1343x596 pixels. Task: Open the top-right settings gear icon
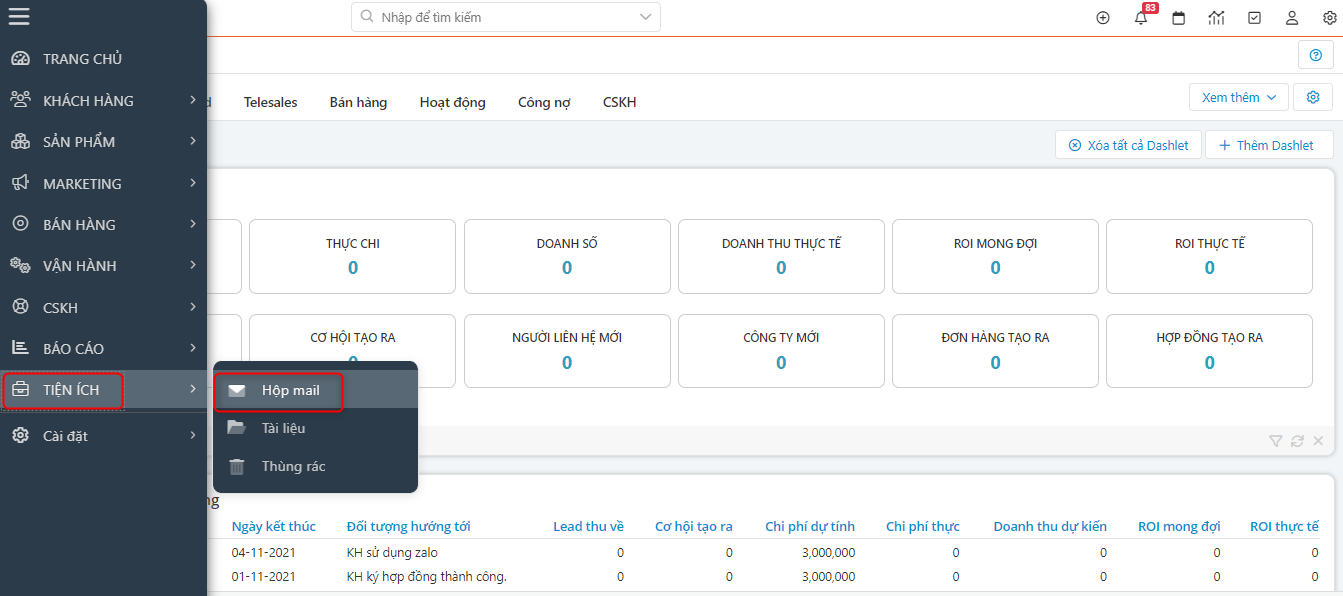[x=1329, y=18]
